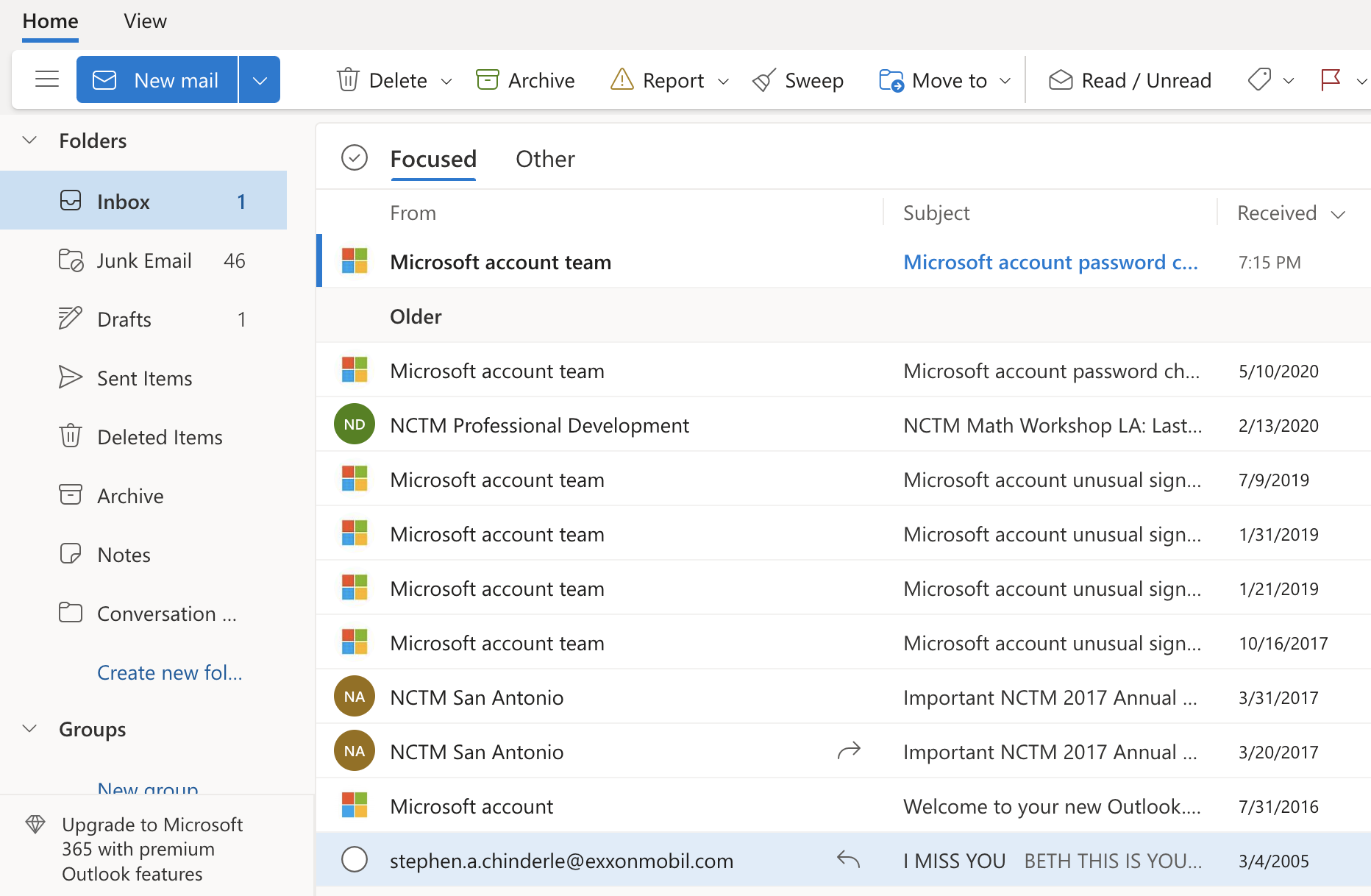Open the Drafts folder
This screenshot has height=896, width=1371.
(x=143, y=319)
